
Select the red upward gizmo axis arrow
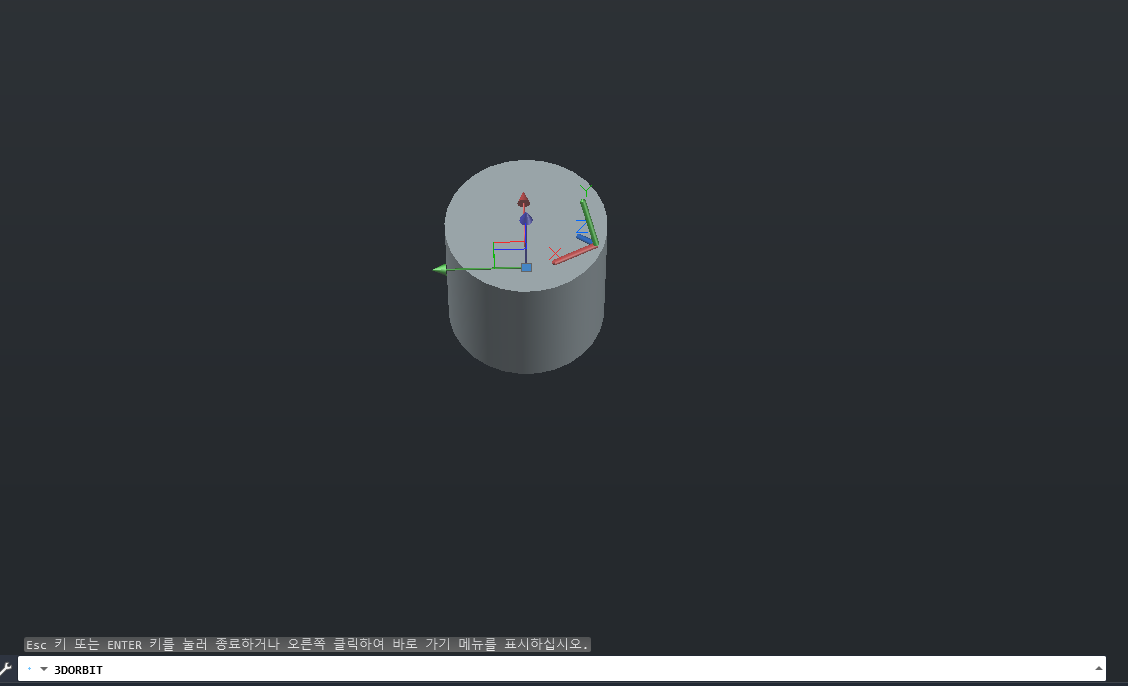pyautogui.click(x=524, y=199)
